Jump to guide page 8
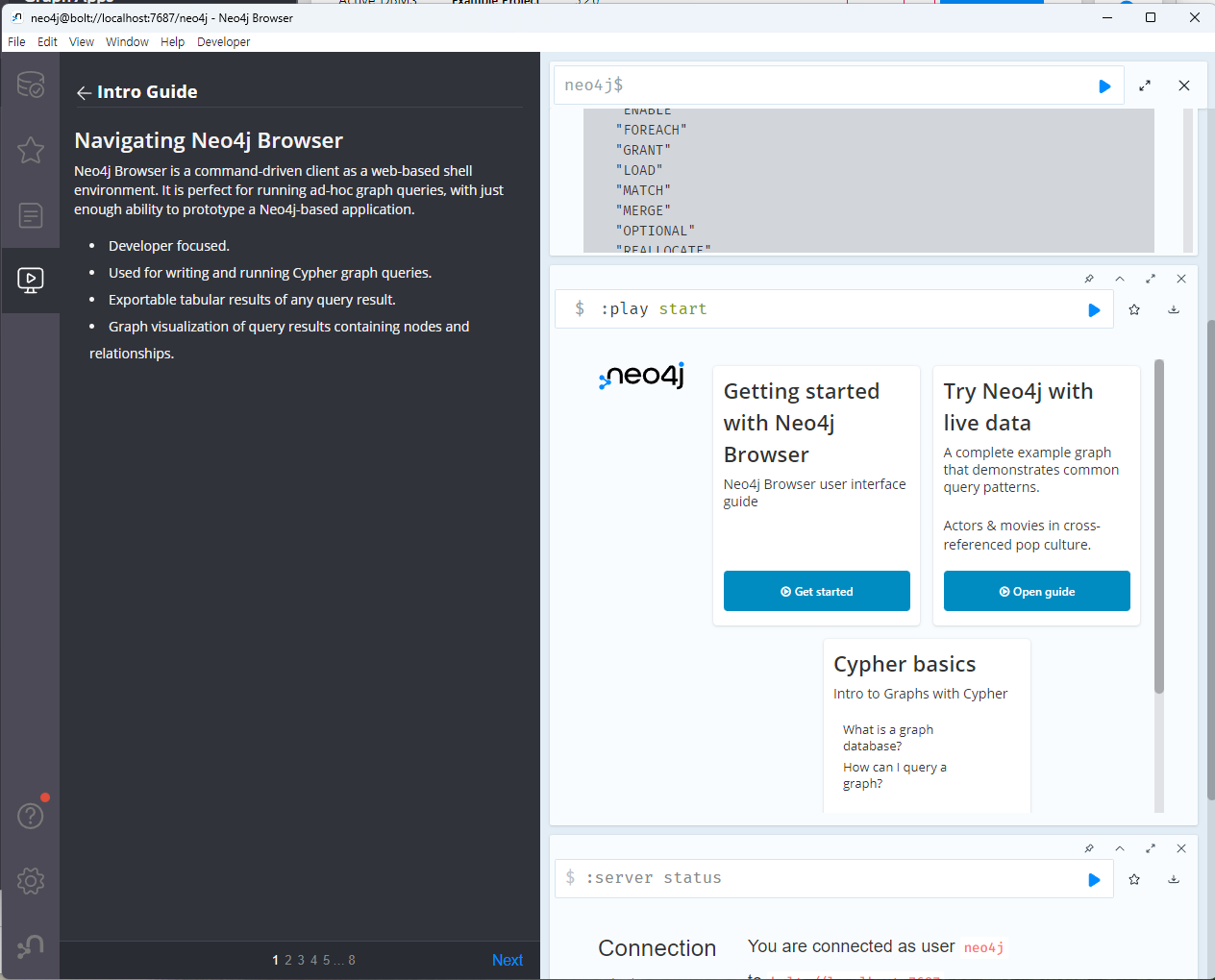 pyautogui.click(x=352, y=960)
